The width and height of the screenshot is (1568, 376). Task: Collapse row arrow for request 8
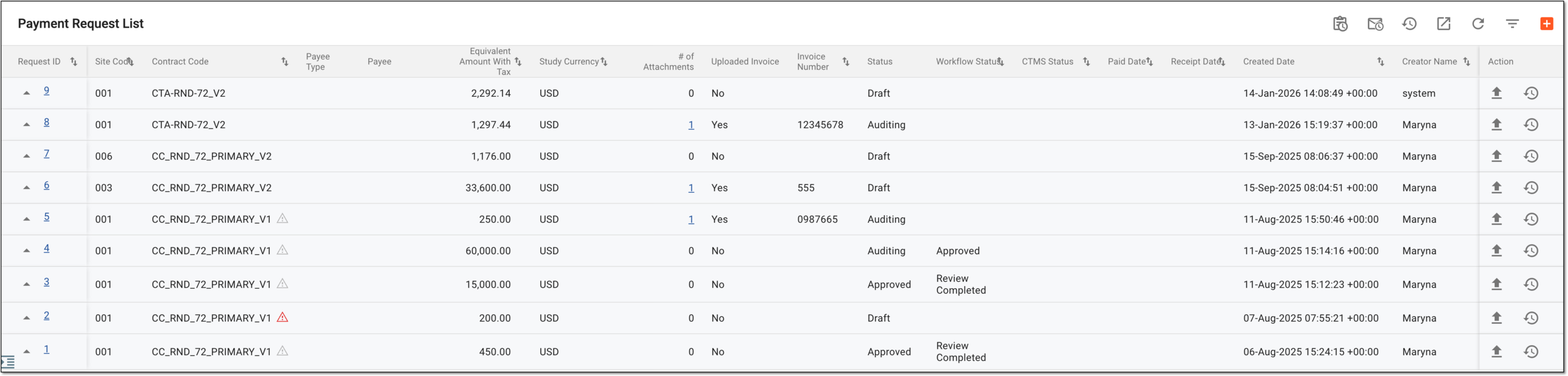pyautogui.click(x=26, y=124)
